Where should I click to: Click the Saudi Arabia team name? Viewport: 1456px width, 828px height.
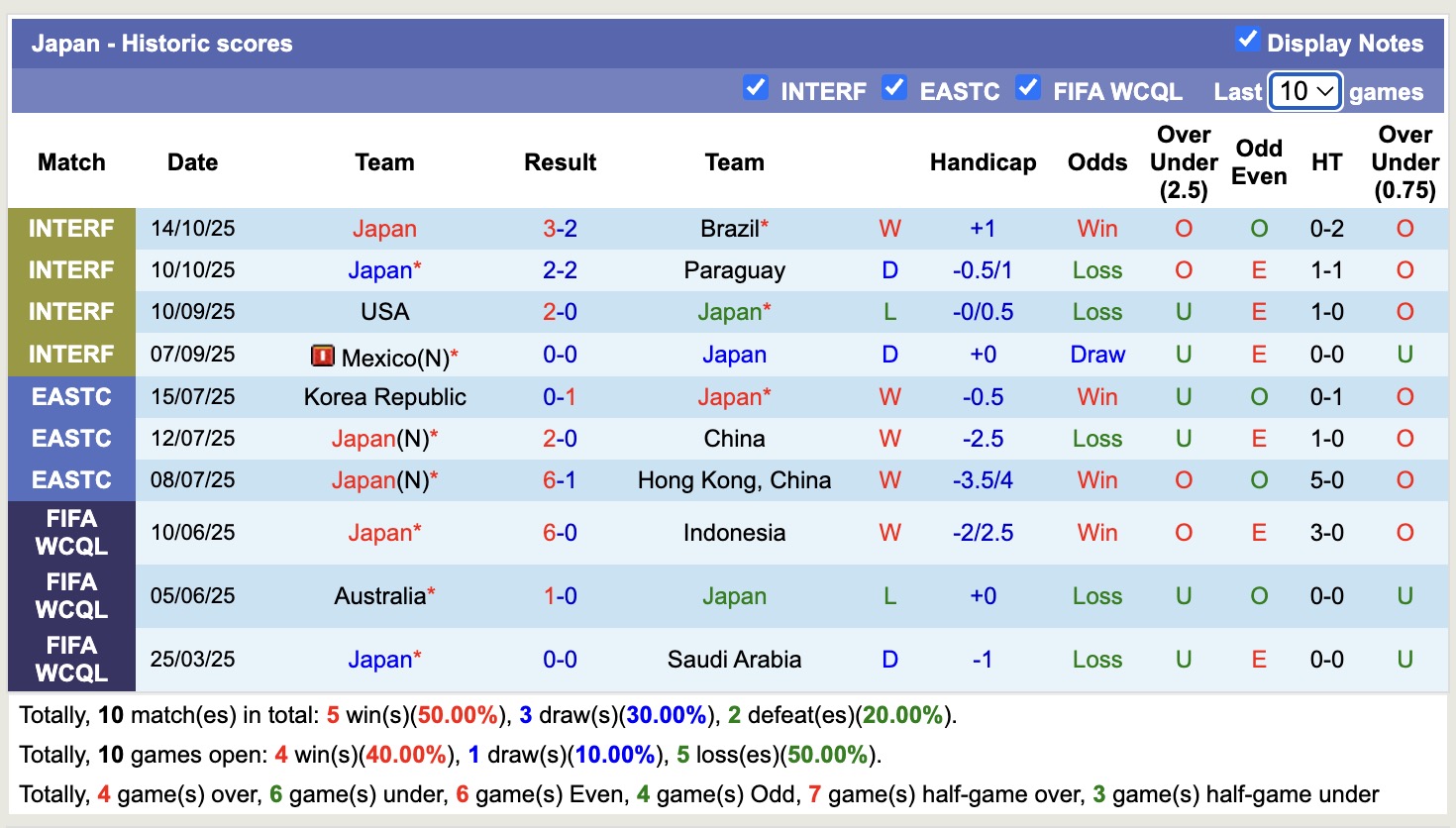(x=734, y=660)
